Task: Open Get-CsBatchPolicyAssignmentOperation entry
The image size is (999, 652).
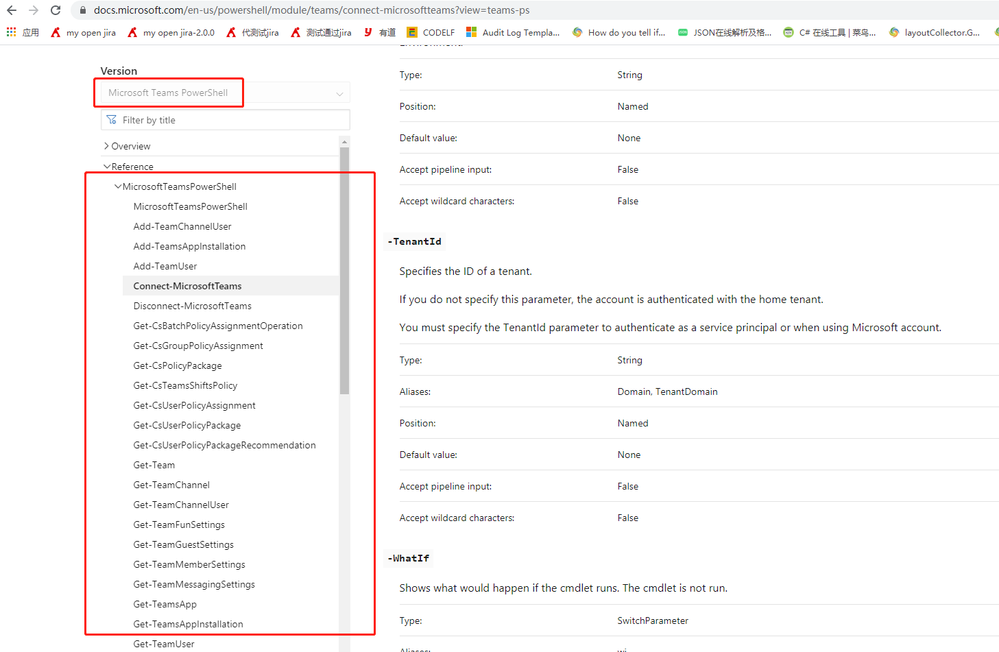Action: [218, 326]
